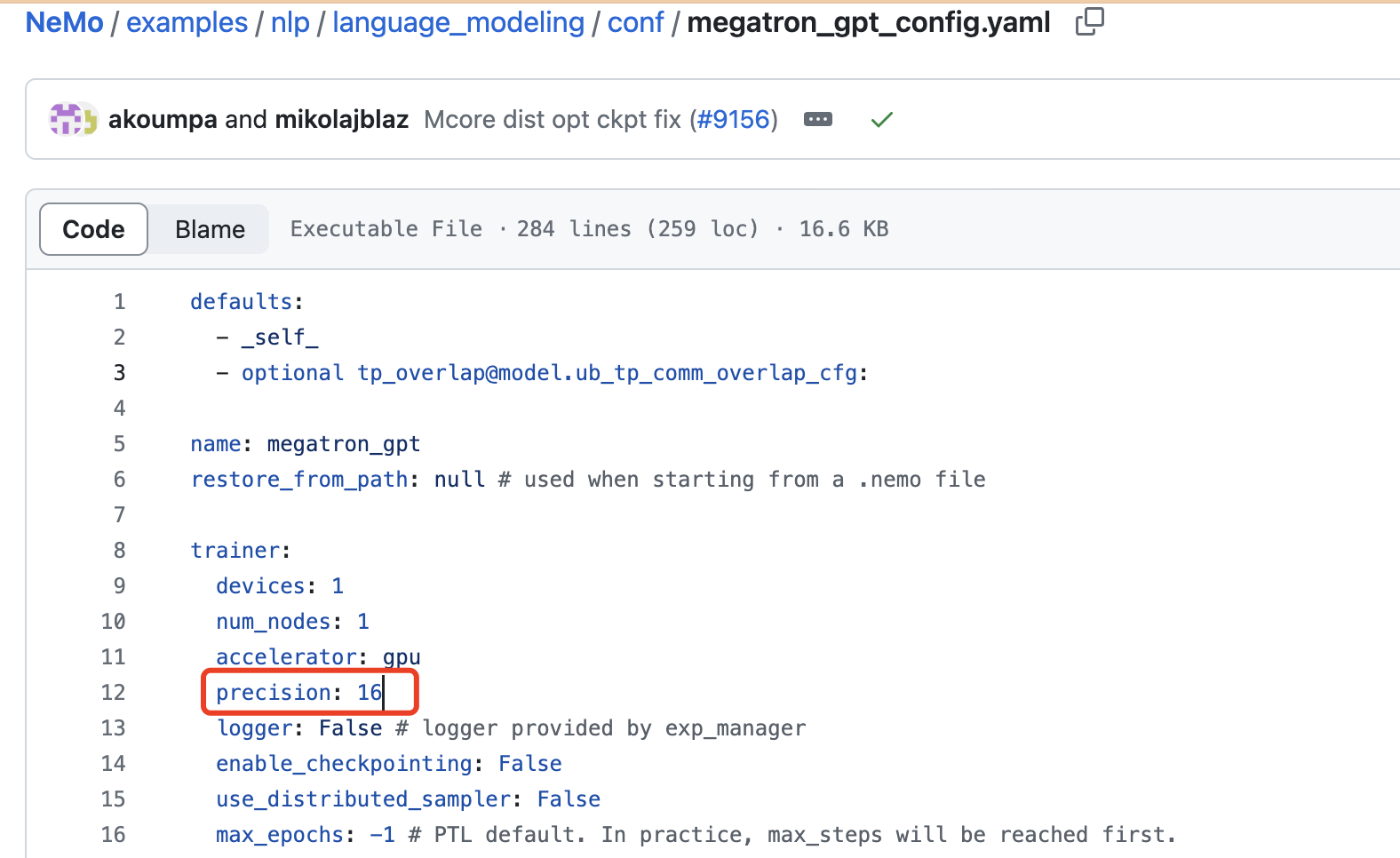Click 'megatron_gpt_config.yaml' file name
The width and height of the screenshot is (1400, 858).
(x=869, y=22)
